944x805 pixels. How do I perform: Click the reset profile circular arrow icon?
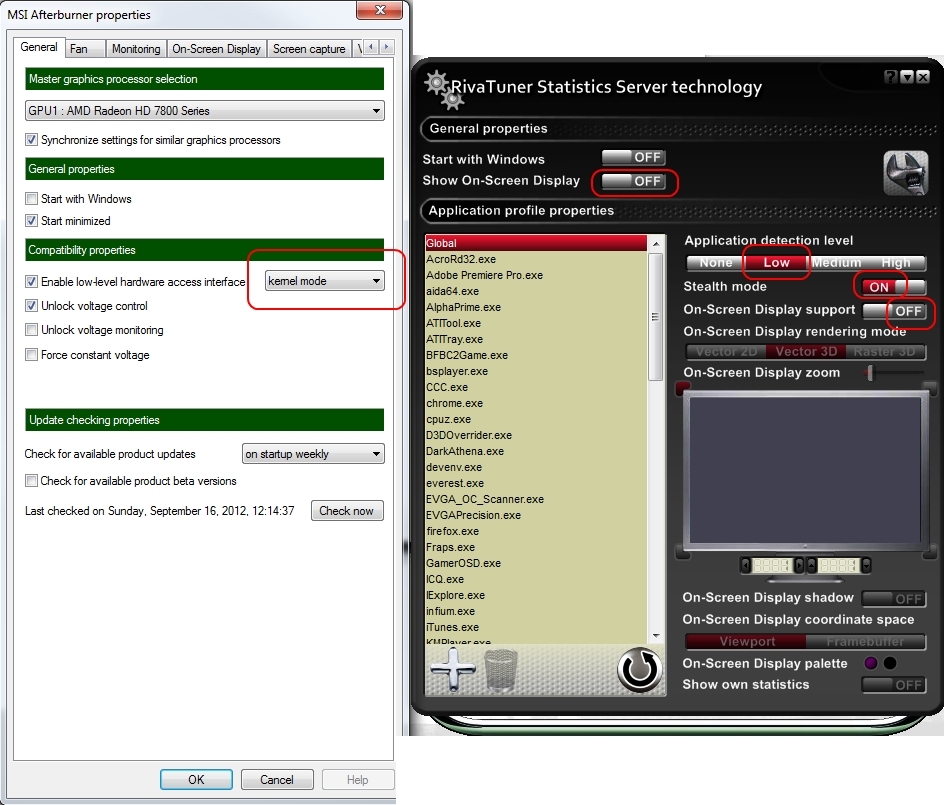(639, 670)
